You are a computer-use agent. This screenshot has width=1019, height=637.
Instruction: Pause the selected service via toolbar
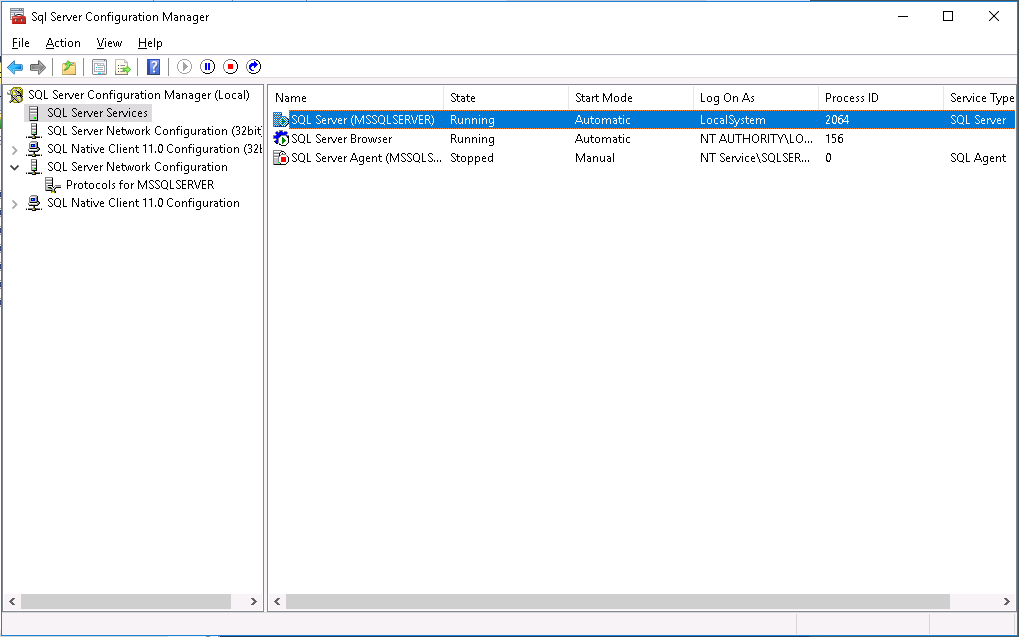point(207,67)
